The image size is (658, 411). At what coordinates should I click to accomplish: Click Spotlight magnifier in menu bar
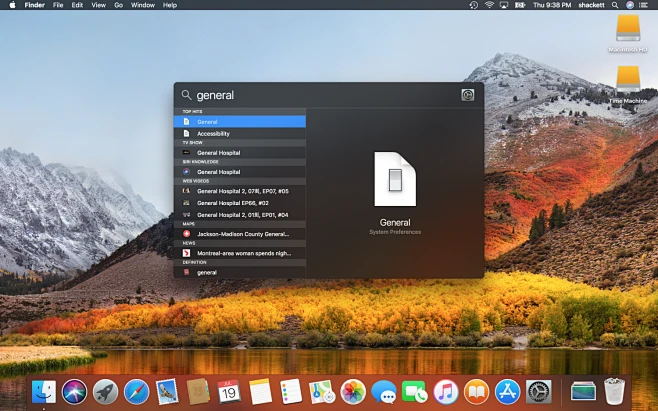pyautogui.click(x=615, y=5)
